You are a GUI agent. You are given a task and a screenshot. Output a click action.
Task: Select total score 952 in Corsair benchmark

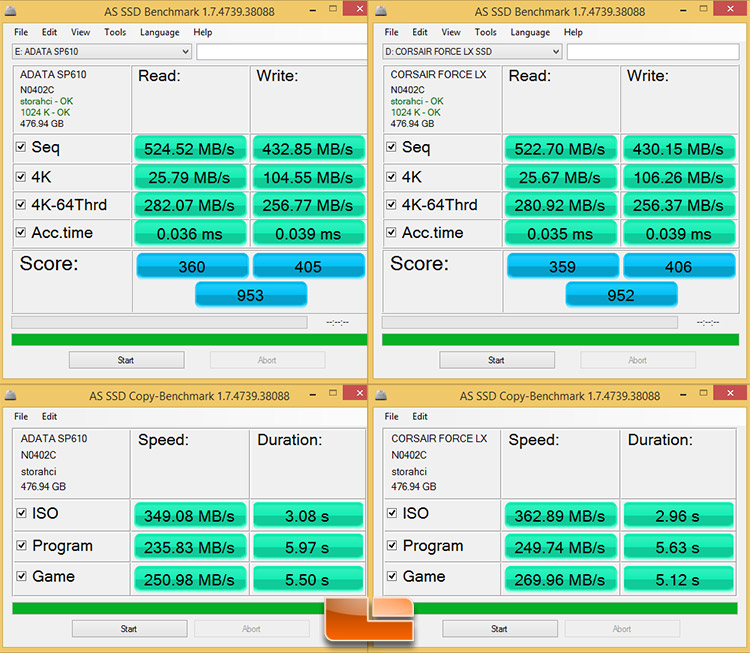tap(621, 295)
